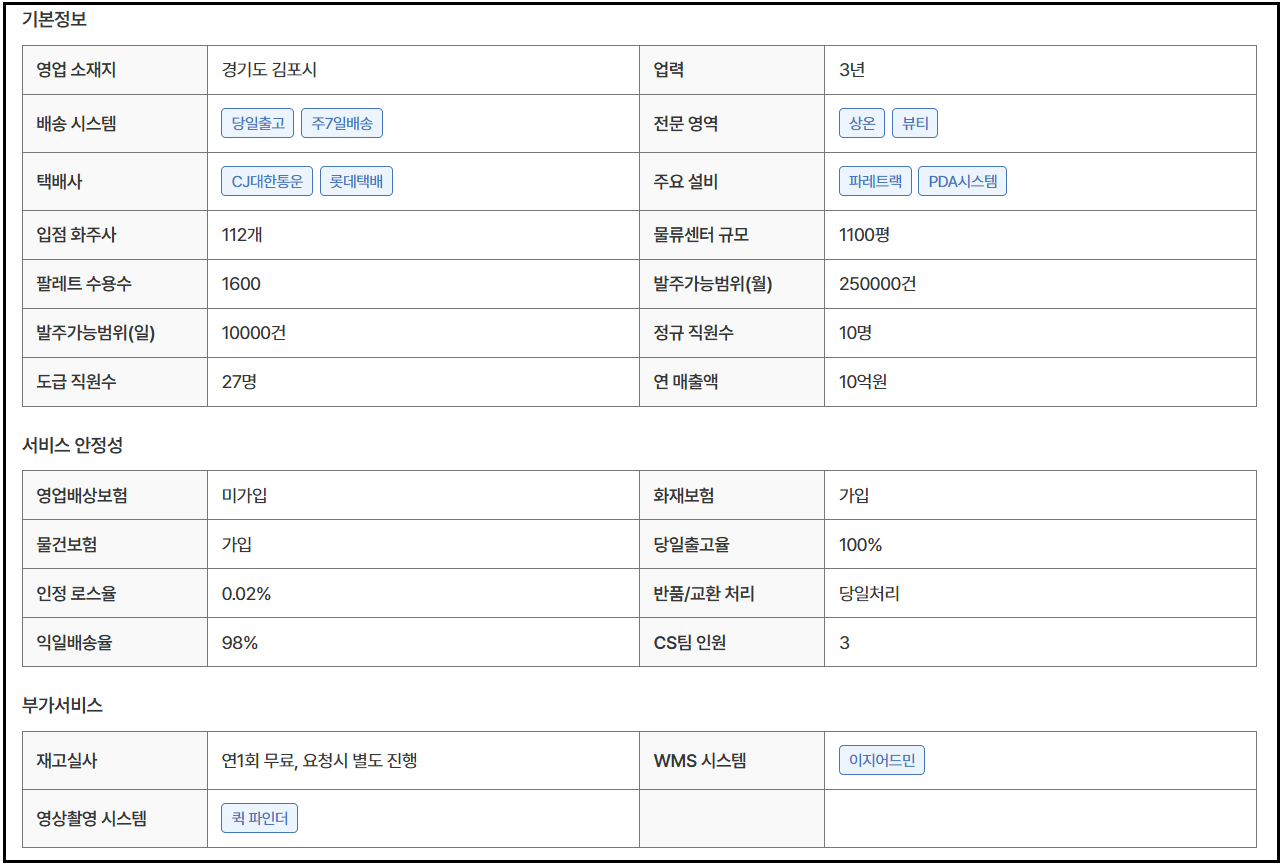Click the 전문 영역 label
1285x865 pixels.
[x=686, y=123]
